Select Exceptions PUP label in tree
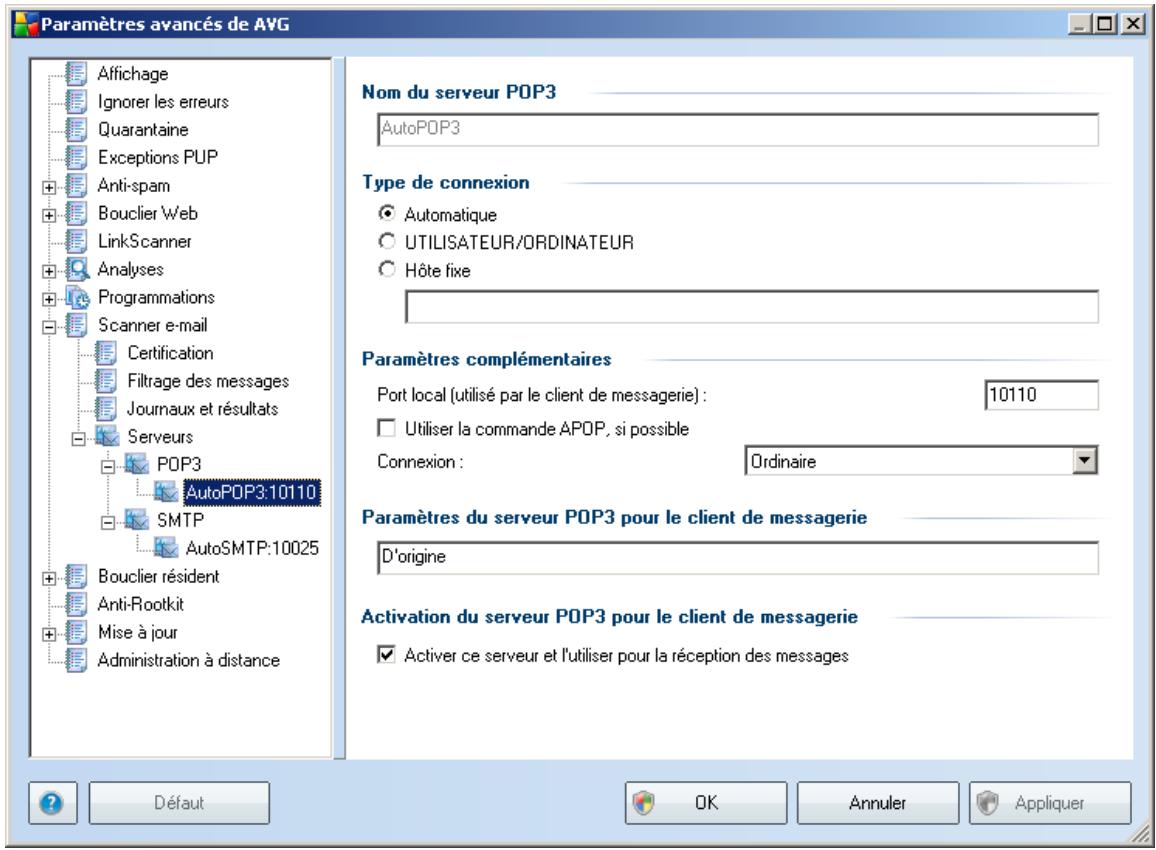This screenshot has width=1156, height=850. [x=158, y=158]
